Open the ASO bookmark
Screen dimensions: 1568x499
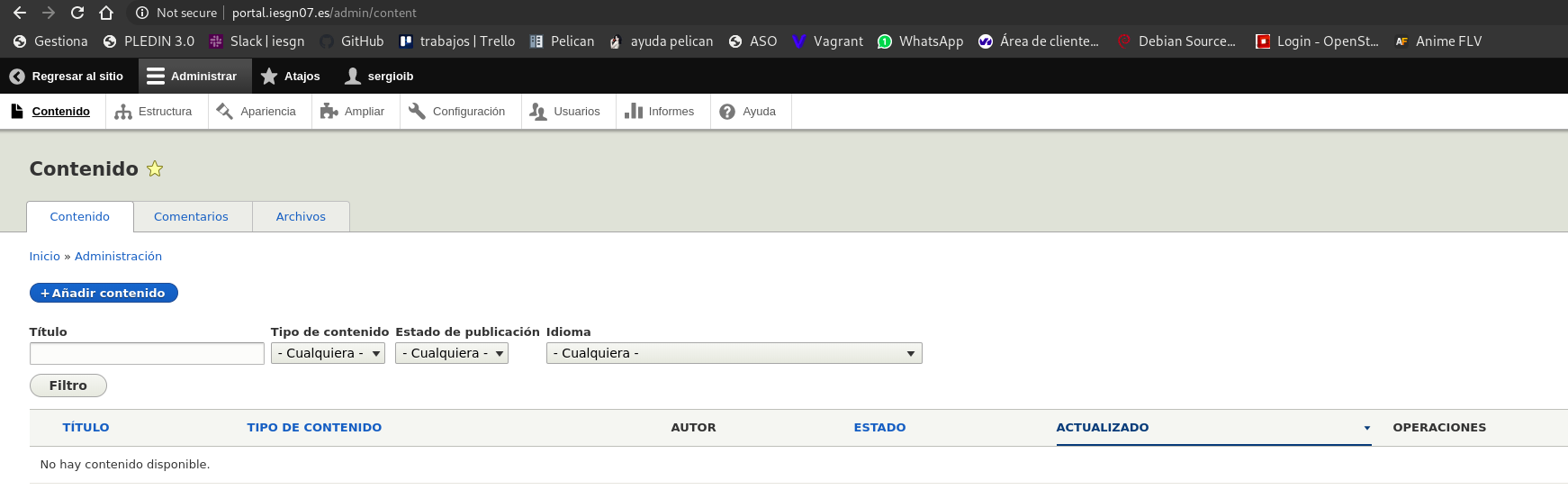click(x=752, y=41)
